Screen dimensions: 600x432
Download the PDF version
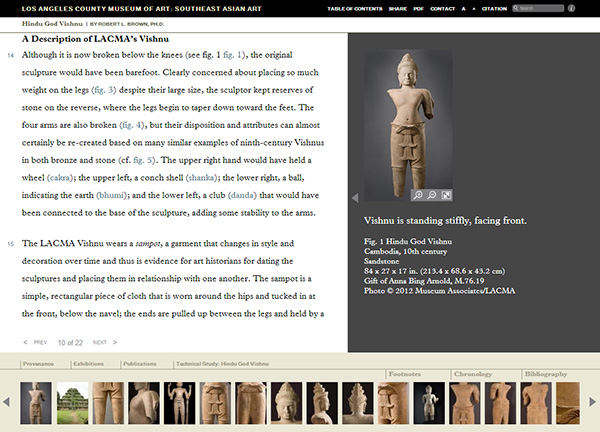[419, 8]
